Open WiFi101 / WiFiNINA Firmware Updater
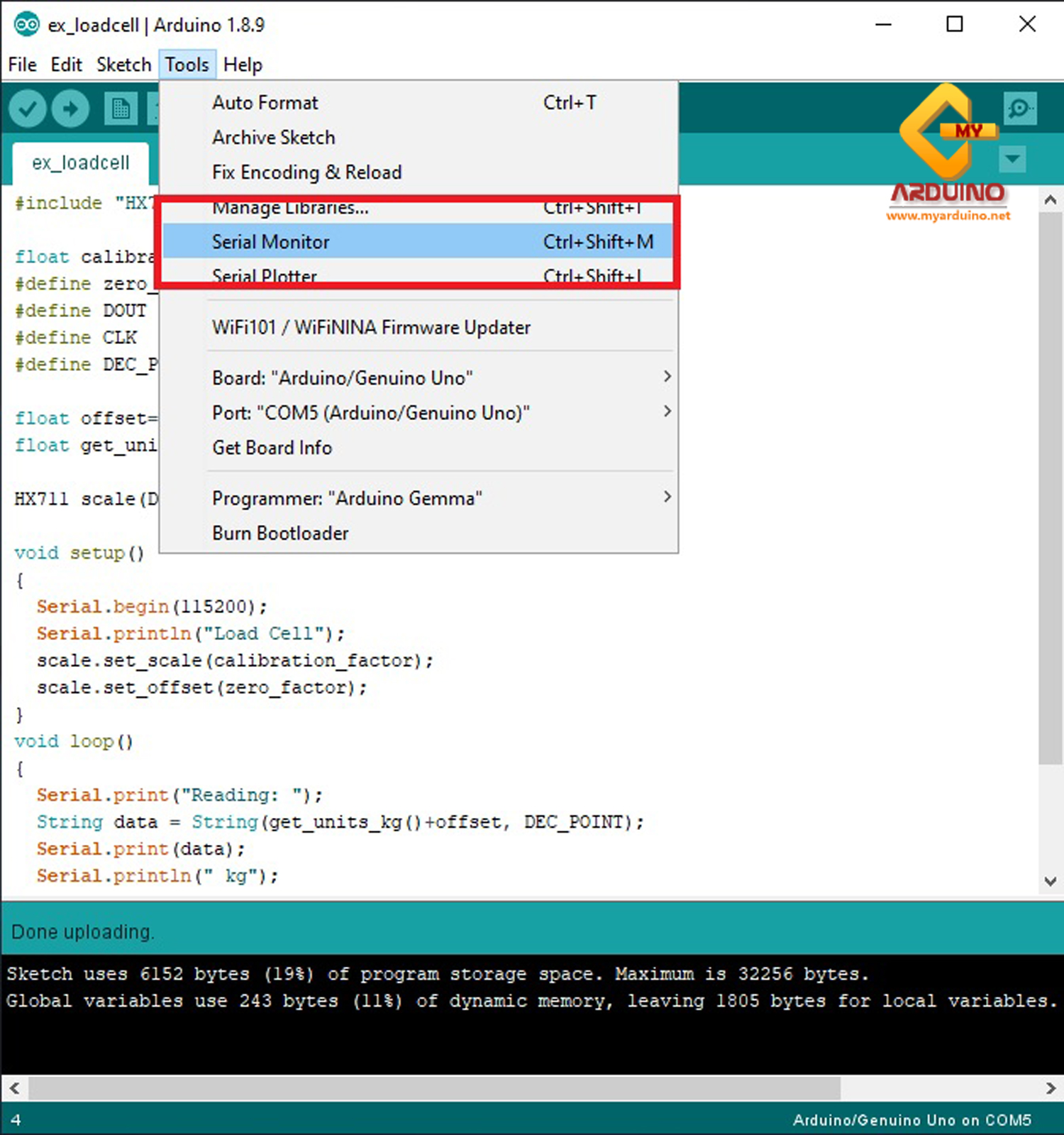 (371, 328)
